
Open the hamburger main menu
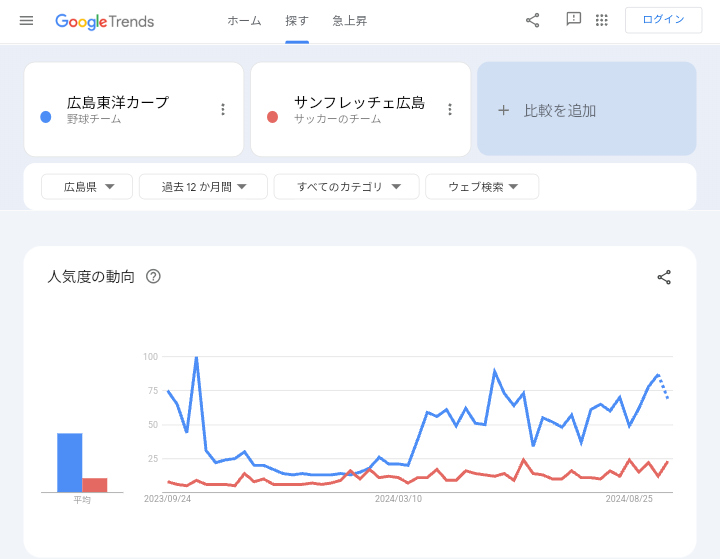26,20
